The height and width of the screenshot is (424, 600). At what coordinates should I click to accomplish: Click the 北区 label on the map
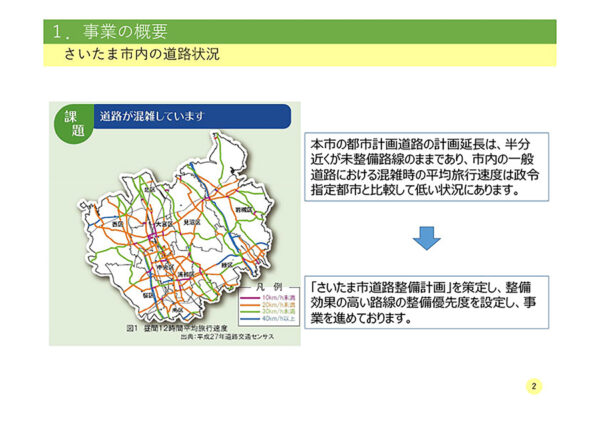[150, 188]
